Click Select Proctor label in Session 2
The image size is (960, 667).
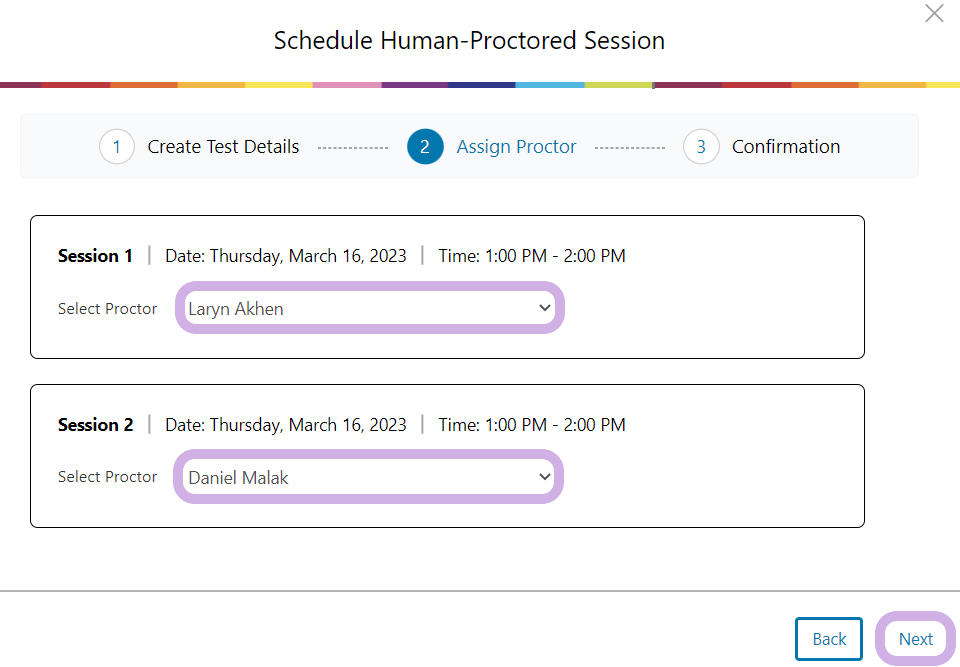coord(107,477)
